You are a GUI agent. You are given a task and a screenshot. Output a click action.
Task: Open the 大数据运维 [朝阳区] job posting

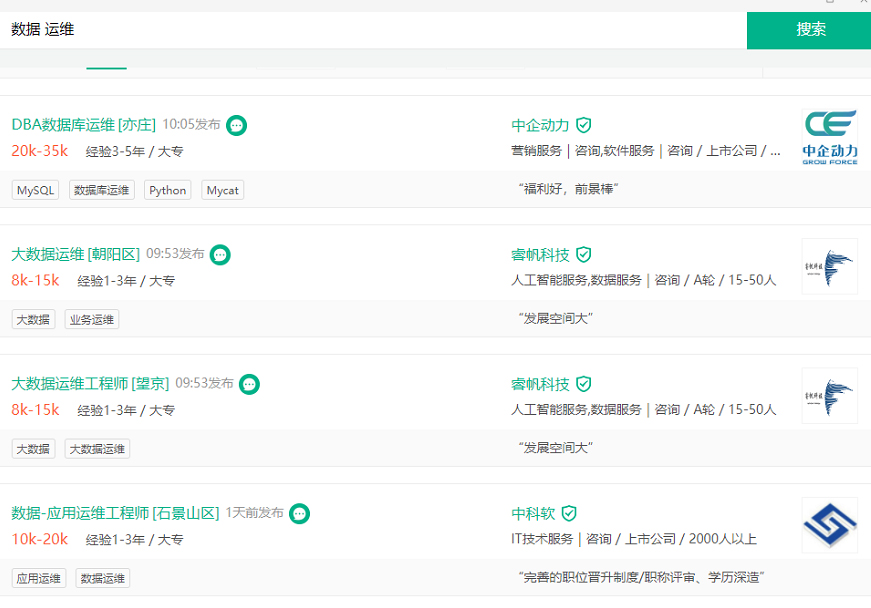point(75,255)
